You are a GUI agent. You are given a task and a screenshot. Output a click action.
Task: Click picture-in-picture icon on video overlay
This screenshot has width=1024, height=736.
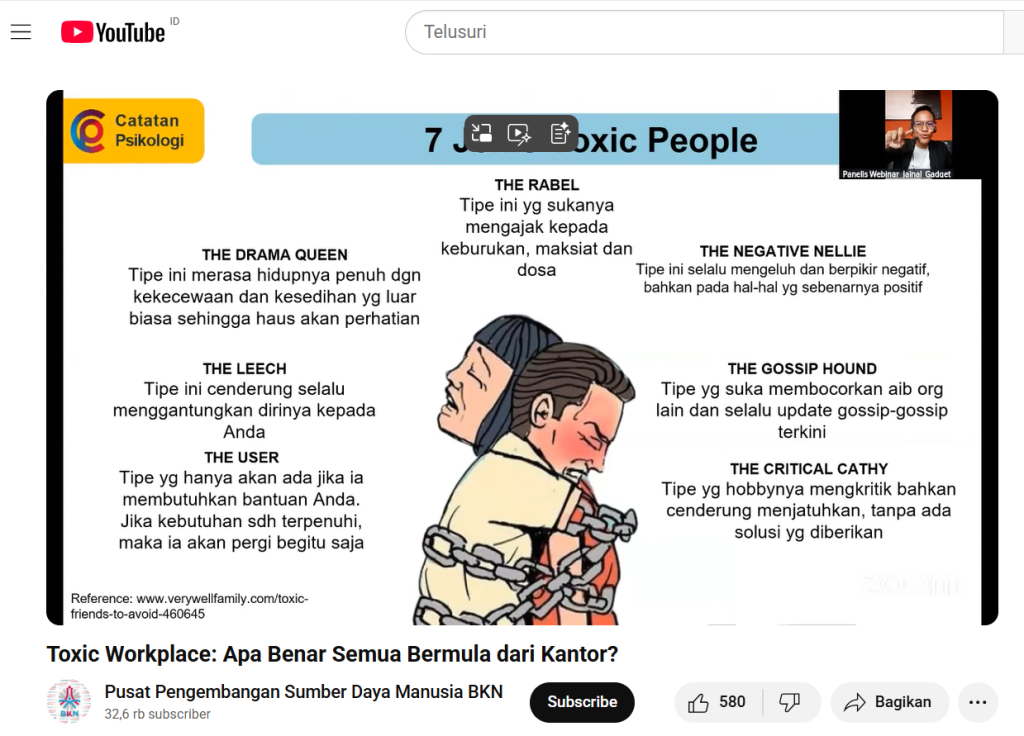[482, 133]
